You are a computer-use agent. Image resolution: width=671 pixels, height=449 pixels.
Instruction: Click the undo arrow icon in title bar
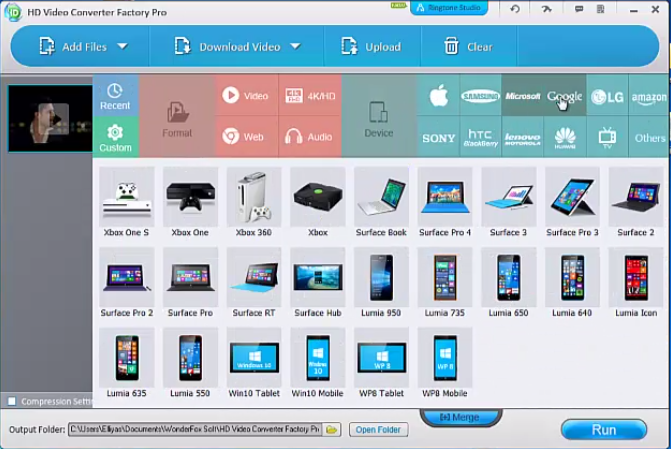click(515, 9)
